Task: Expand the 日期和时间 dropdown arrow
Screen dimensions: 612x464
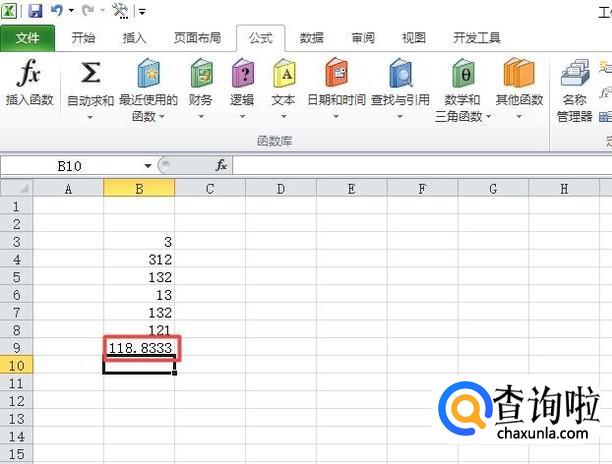Action: [336, 116]
